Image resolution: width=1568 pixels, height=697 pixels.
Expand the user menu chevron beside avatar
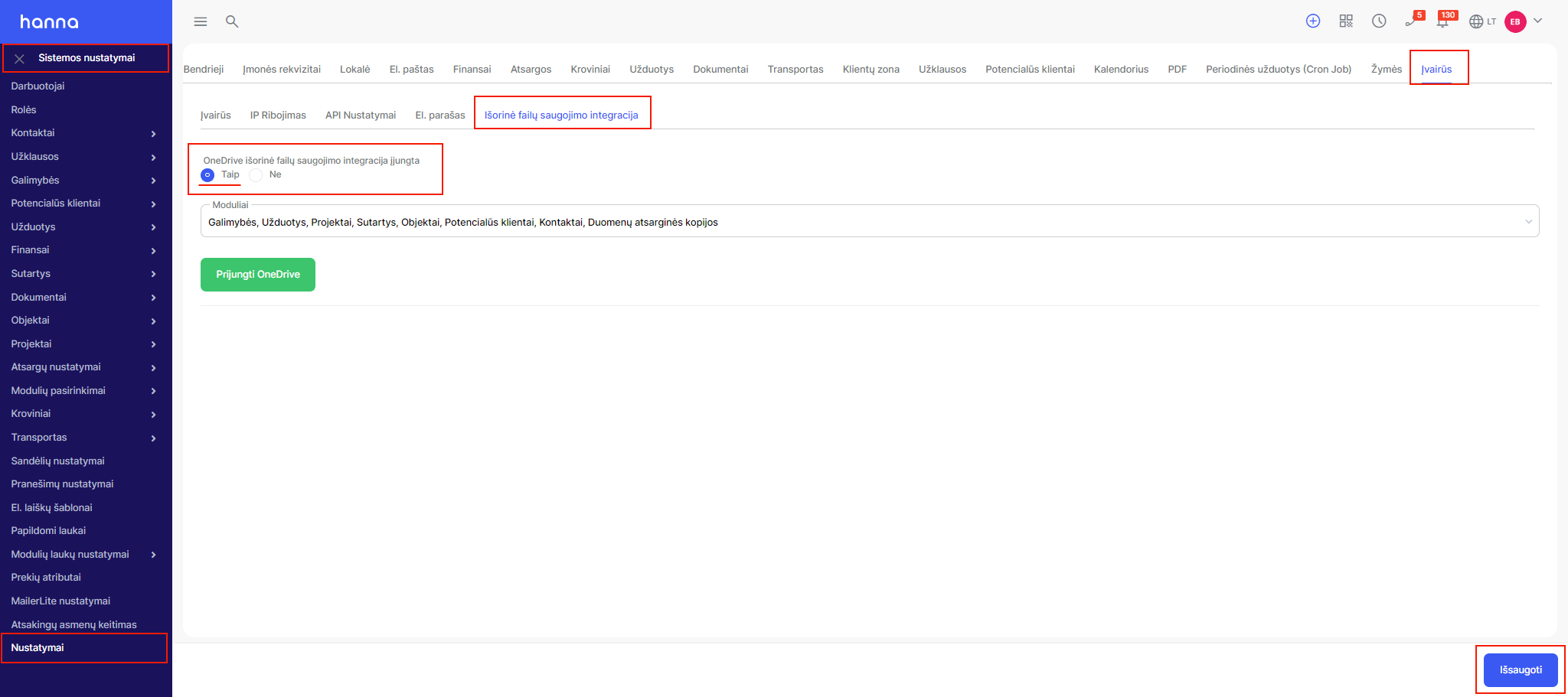click(x=1538, y=21)
